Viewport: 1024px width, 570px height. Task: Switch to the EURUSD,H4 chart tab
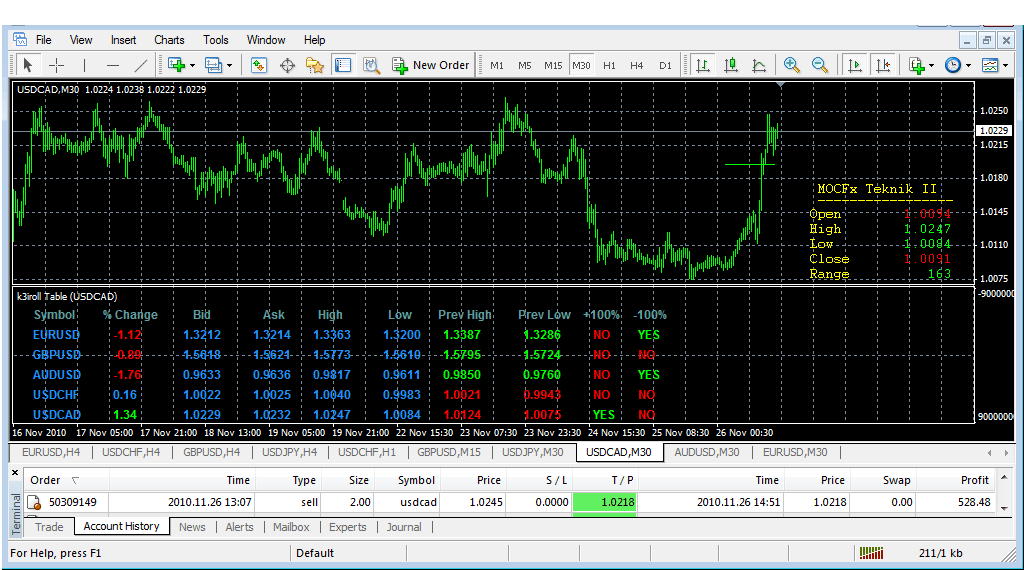(51, 452)
